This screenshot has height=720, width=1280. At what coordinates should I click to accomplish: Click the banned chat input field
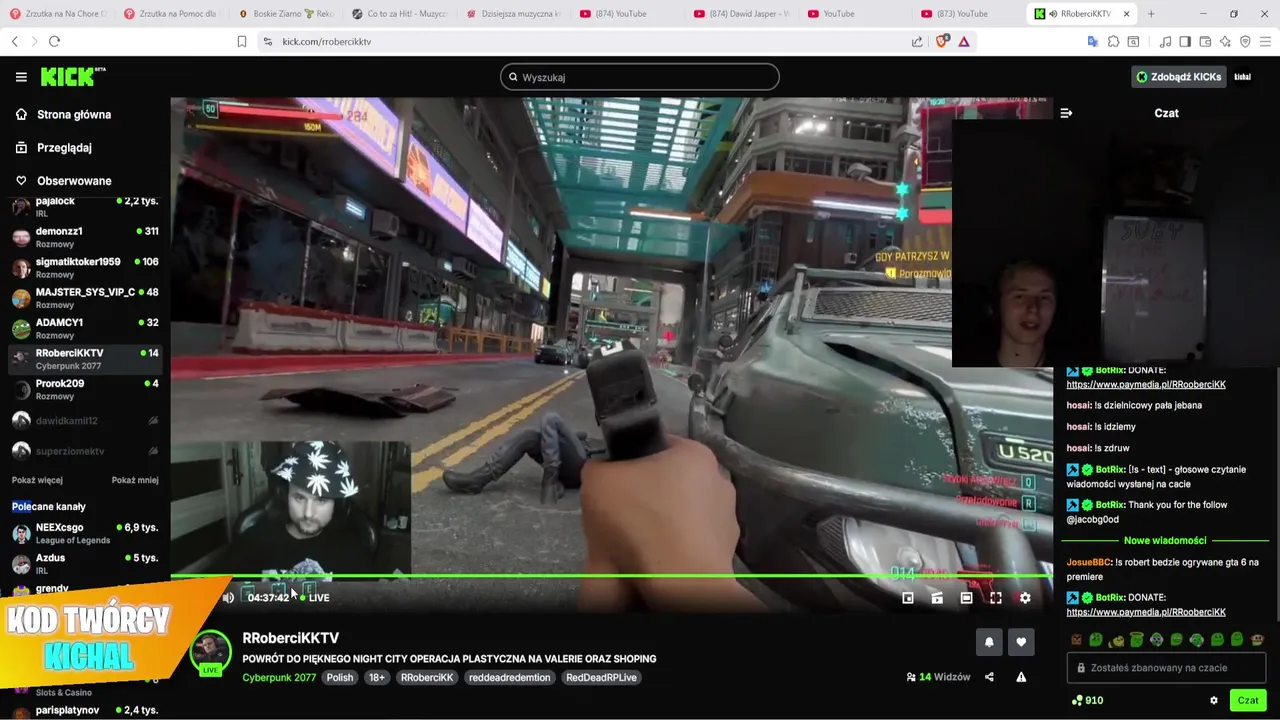pos(1166,668)
